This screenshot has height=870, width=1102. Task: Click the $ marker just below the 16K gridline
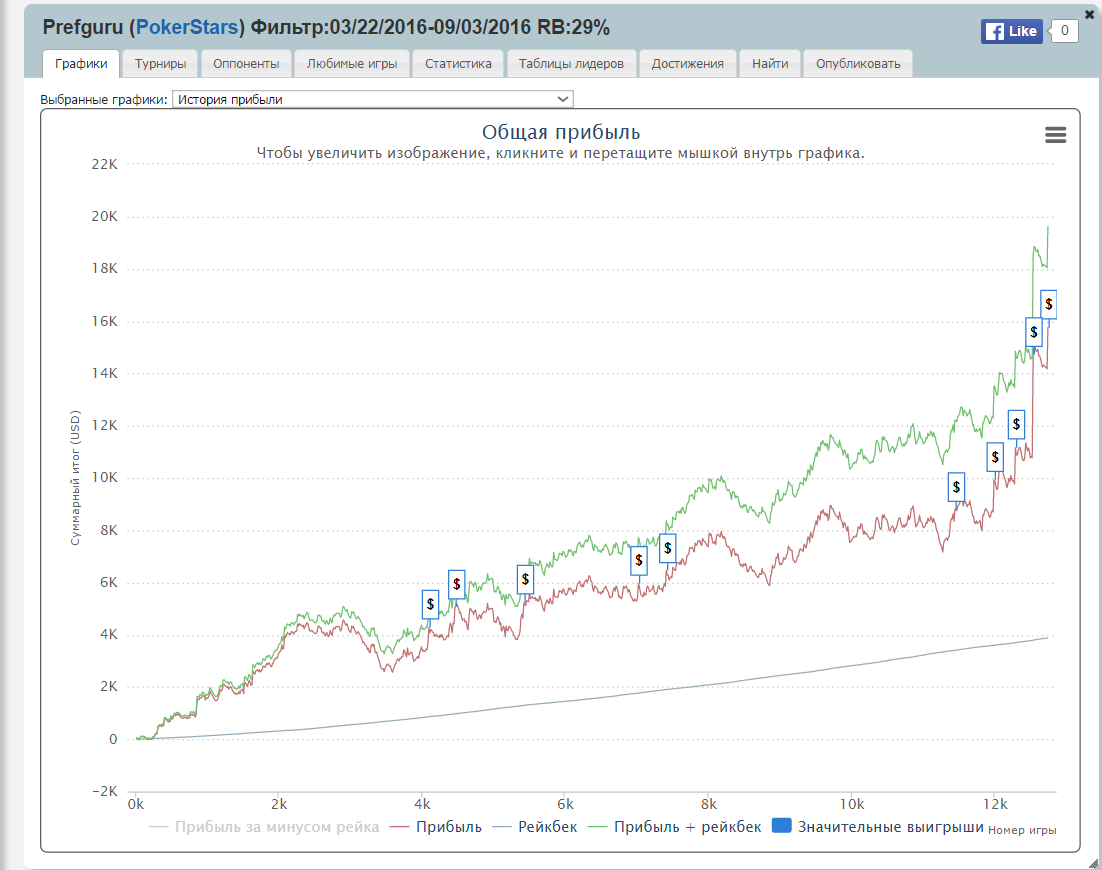pos(1034,332)
